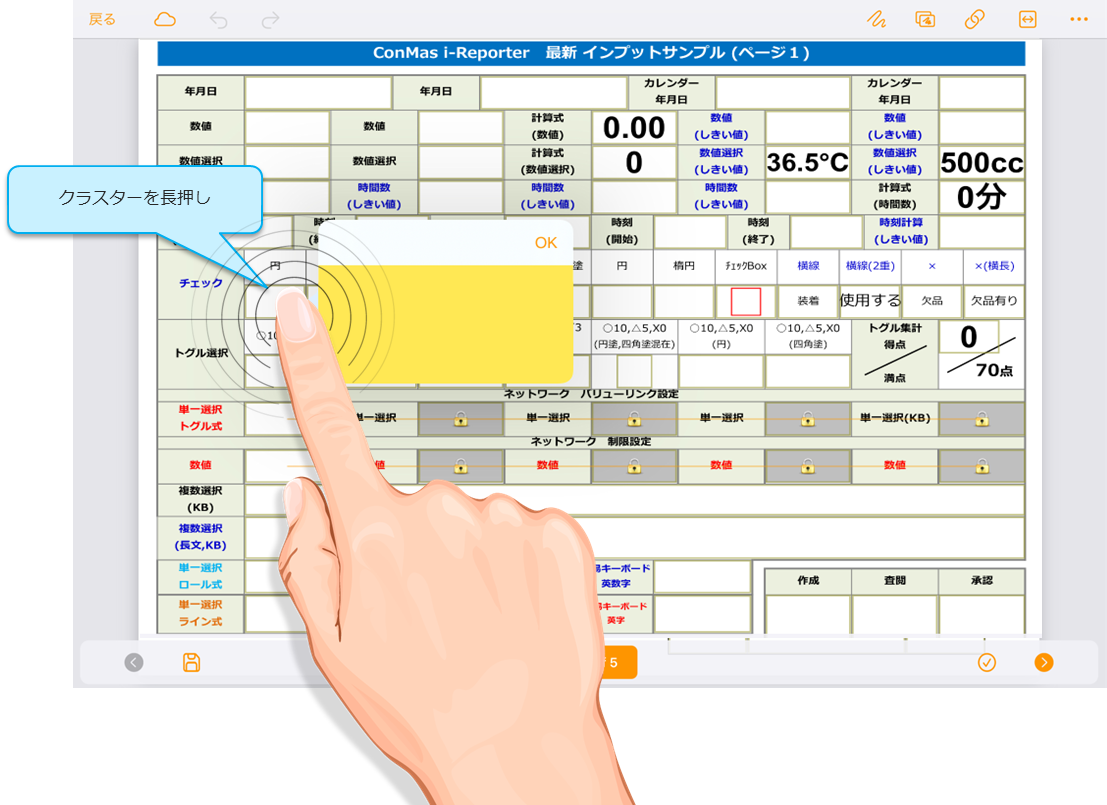Tap the cloud sync icon
Screen dimensions: 1107x805
(165, 19)
